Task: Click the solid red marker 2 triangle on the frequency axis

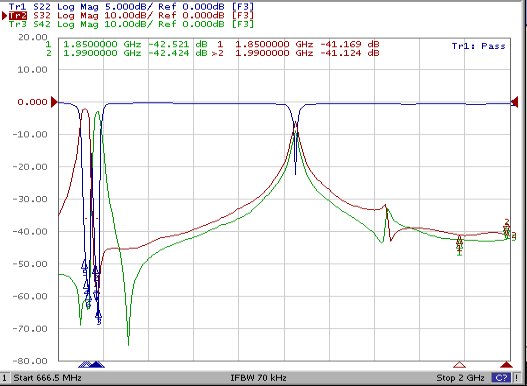Action: tap(506, 365)
